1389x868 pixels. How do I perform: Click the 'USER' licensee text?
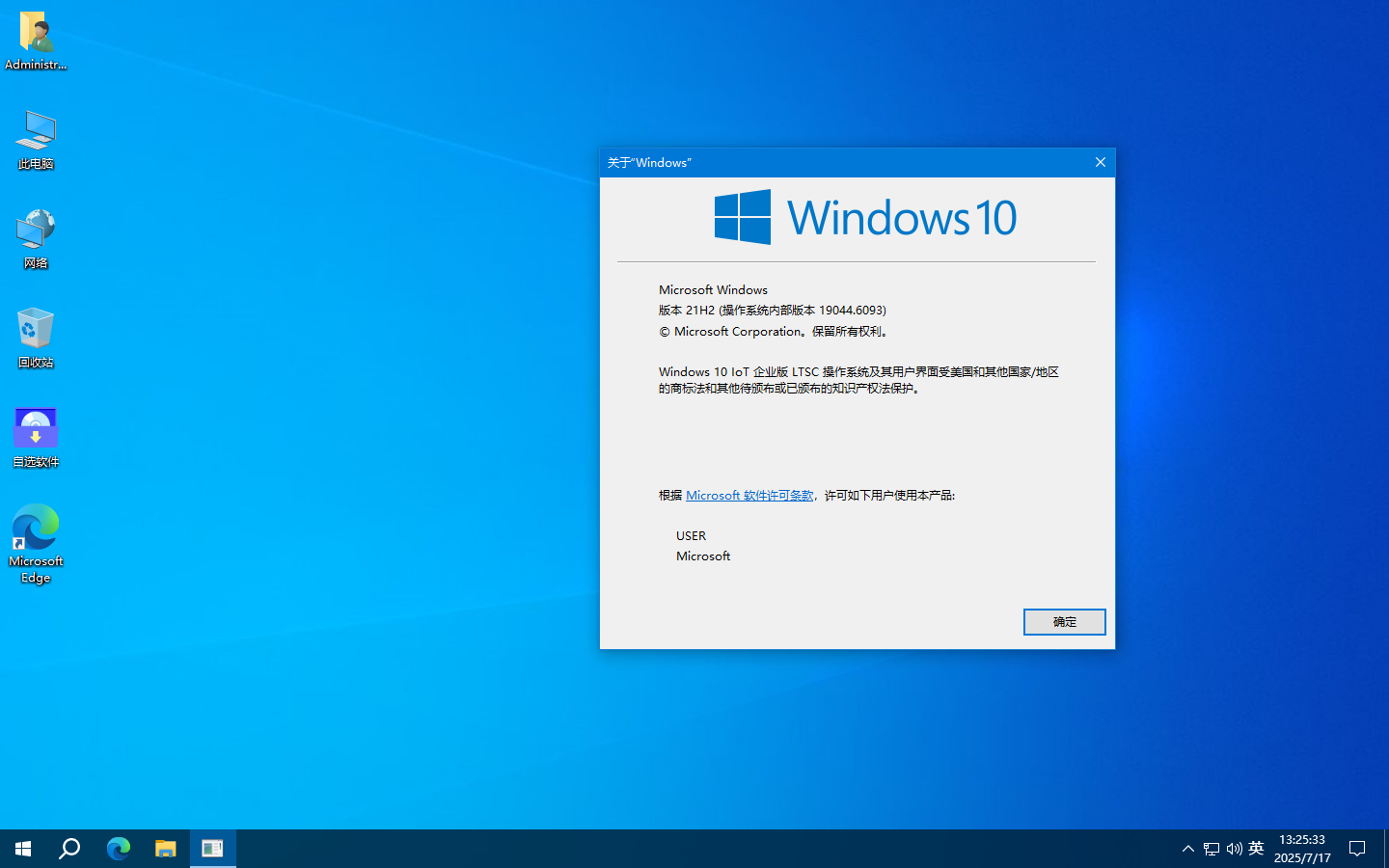[x=691, y=536]
